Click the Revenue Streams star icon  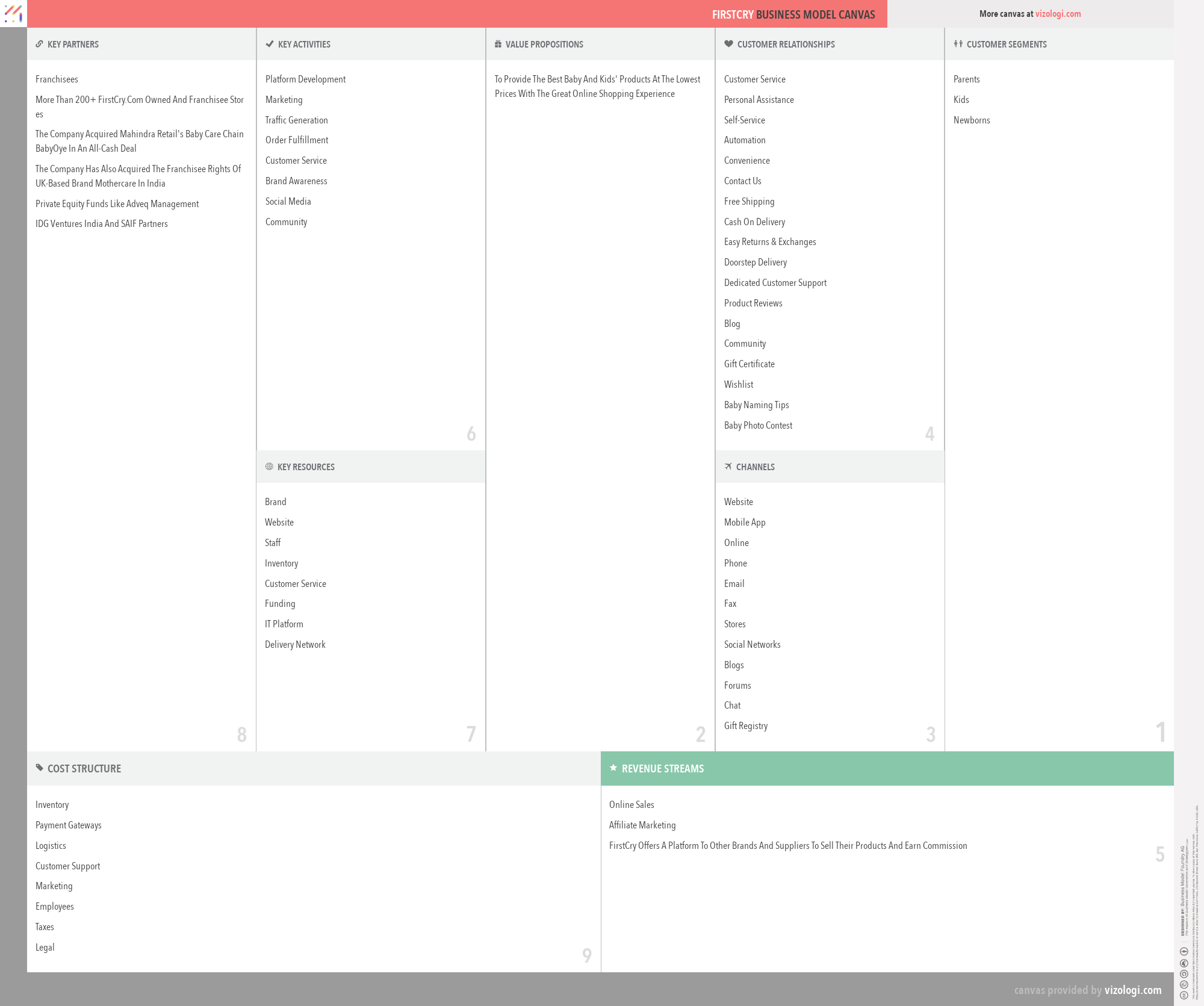(x=613, y=768)
